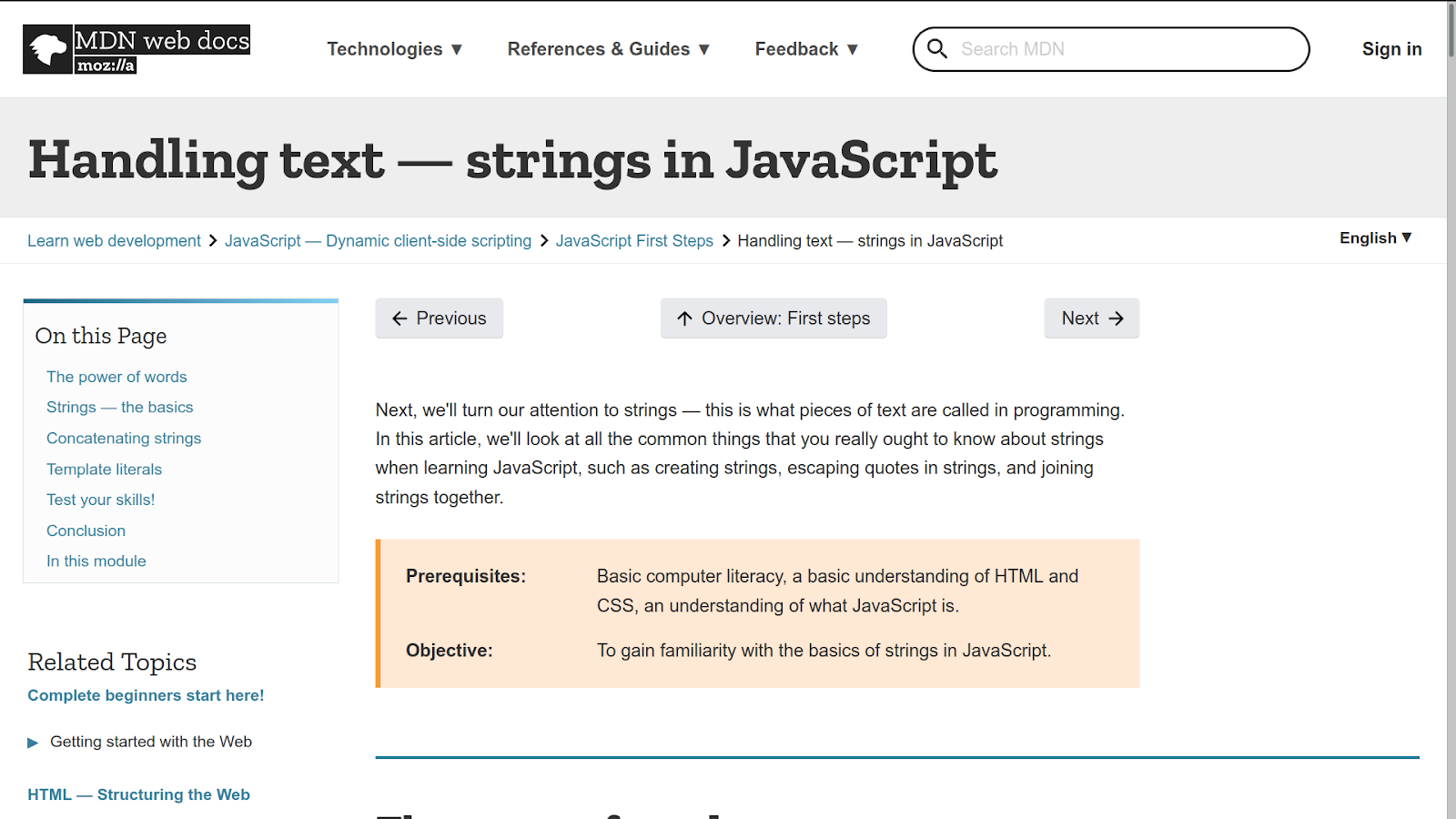Click the right arrow icon beside Next
This screenshot has height=819, width=1456.
click(x=1117, y=318)
